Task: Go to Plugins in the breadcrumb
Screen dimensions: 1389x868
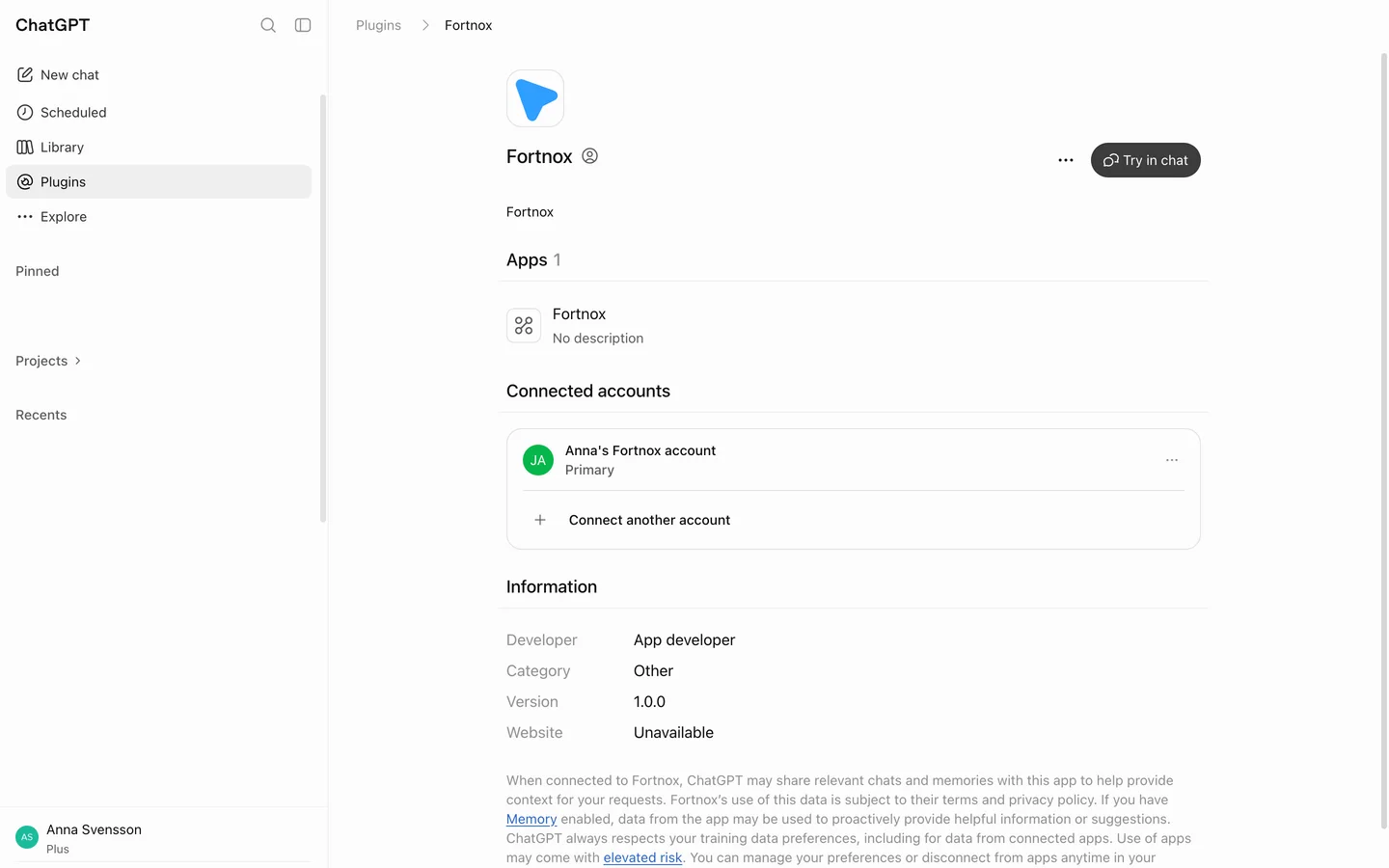Action: click(x=378, y=25)
